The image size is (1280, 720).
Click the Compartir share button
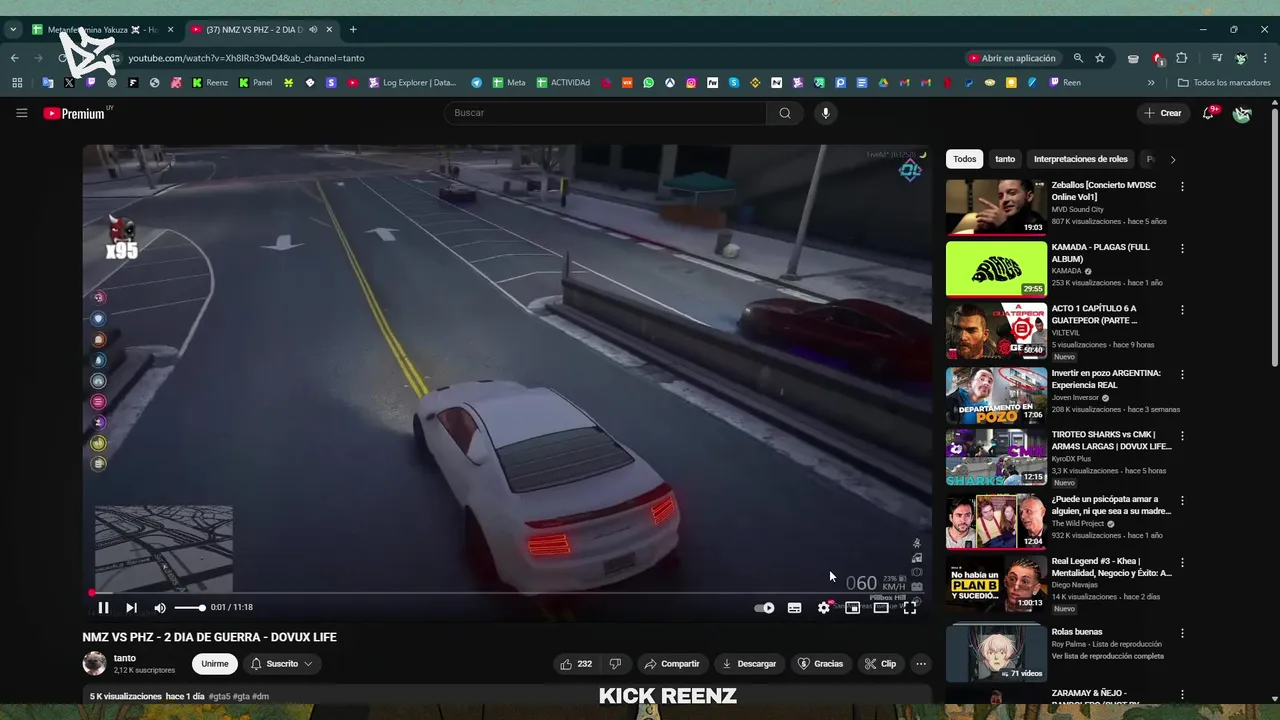672,664
